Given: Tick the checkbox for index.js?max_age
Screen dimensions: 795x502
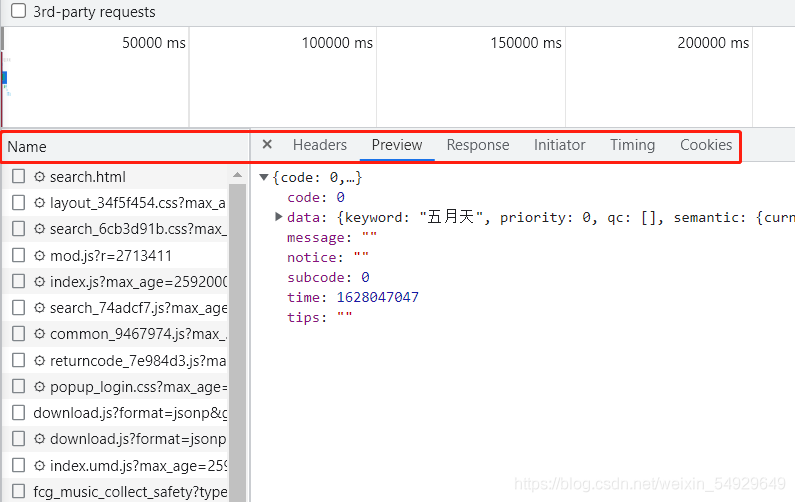Looking at the screenshot, I should (18, 281).
